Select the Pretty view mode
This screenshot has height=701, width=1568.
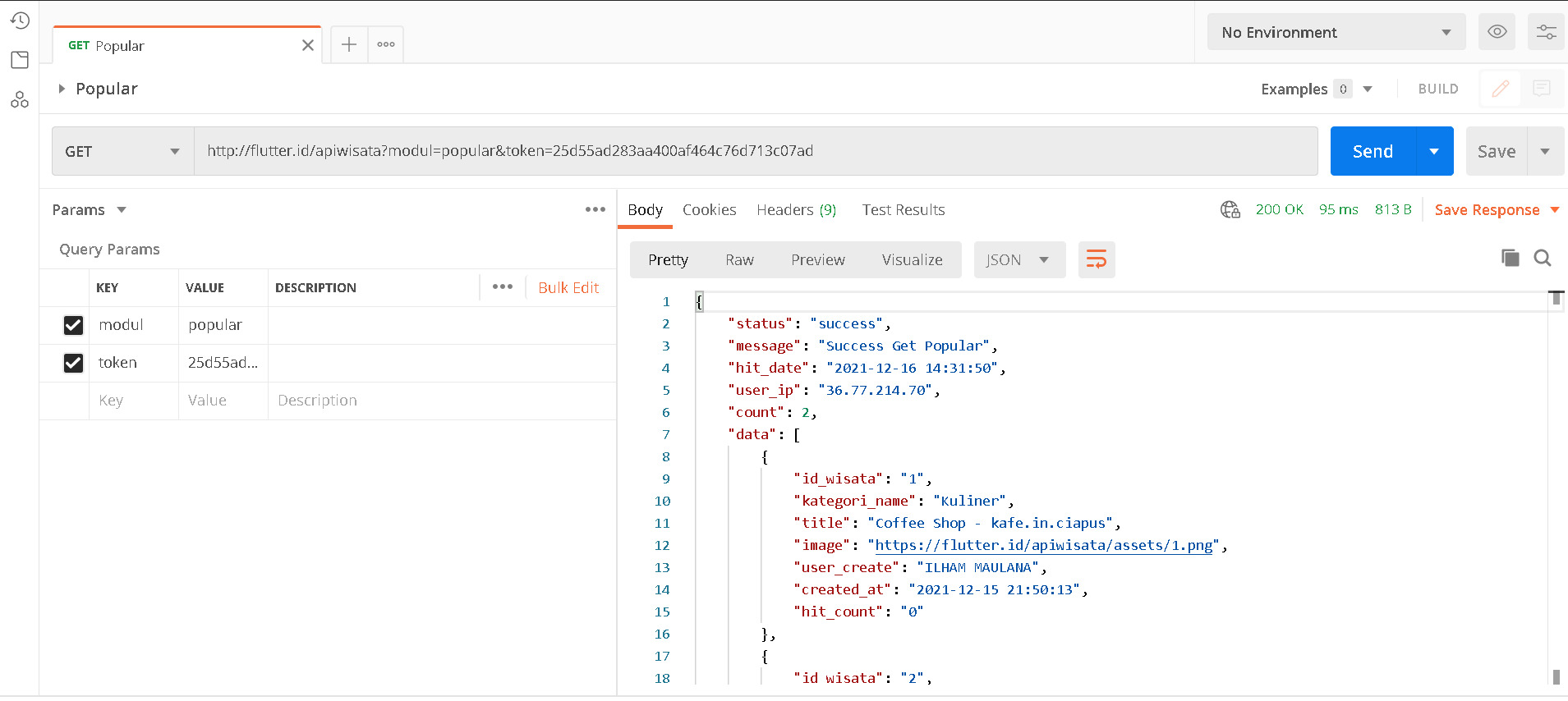point(668,259)
